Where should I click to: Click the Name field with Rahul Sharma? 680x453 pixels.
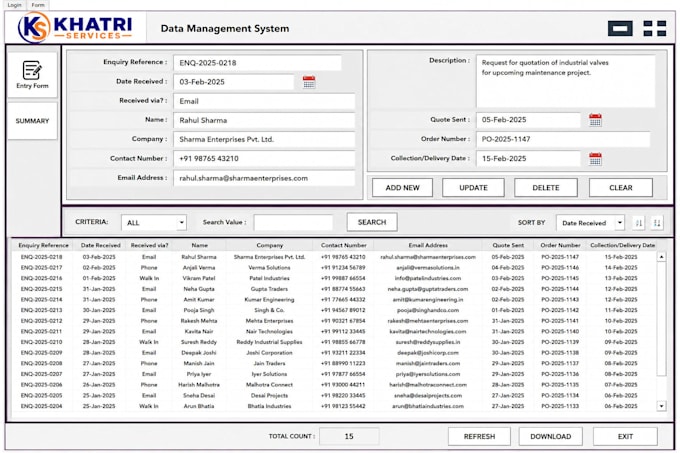coord(264,120)
